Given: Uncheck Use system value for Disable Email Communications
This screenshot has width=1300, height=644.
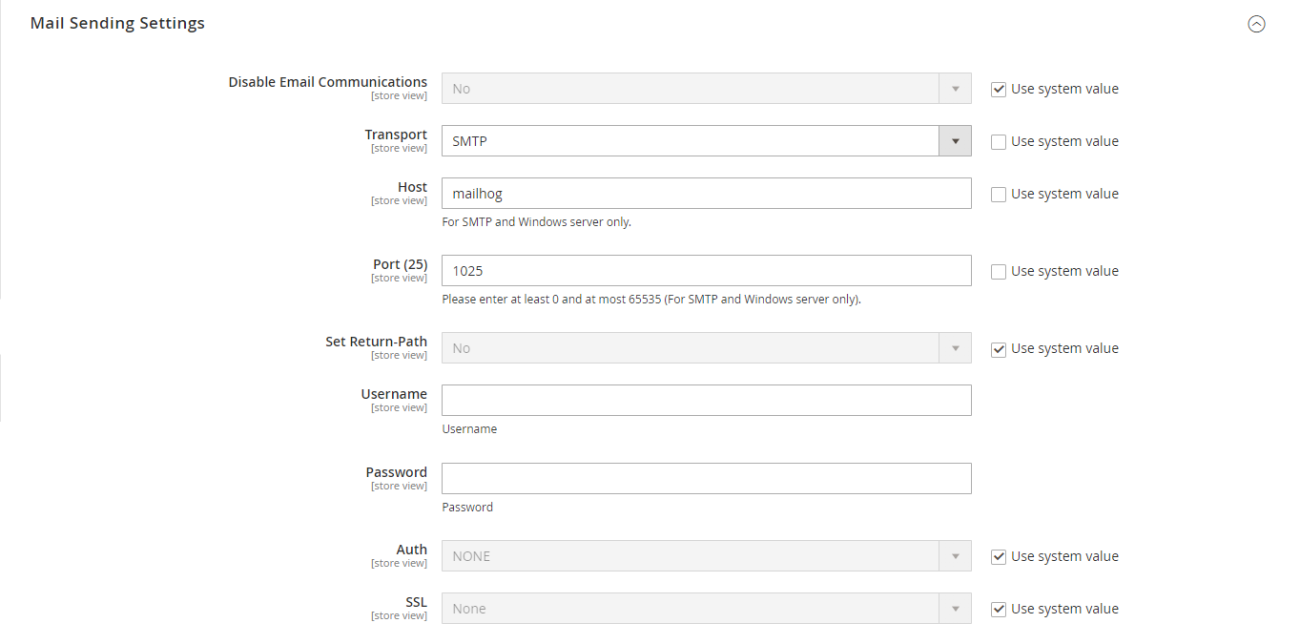Looking at the screenshot, I should (x=998, y=88).
